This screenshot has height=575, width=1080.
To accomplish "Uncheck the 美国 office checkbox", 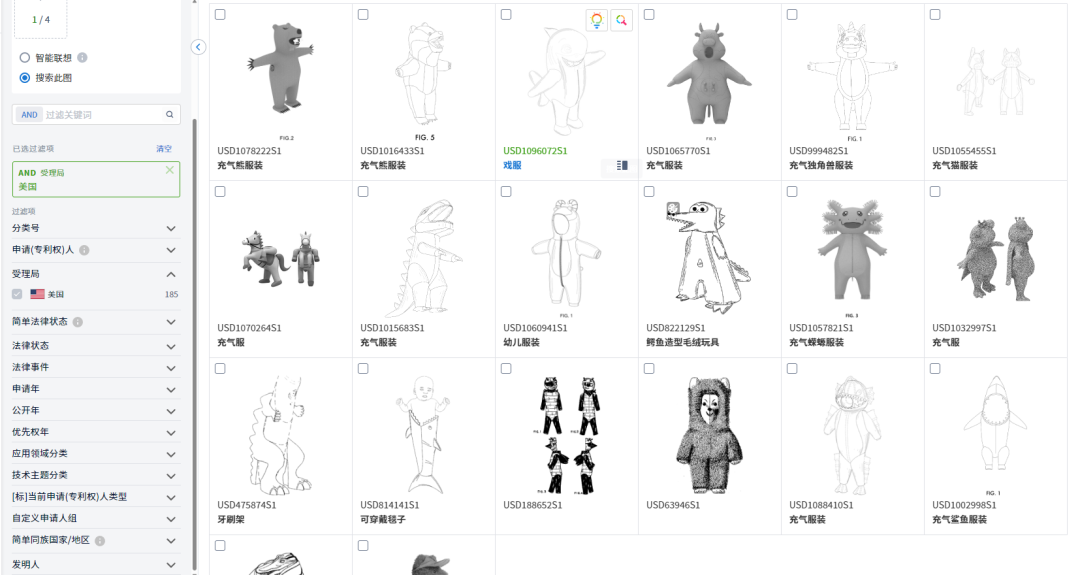I will (x=17, y=295).
